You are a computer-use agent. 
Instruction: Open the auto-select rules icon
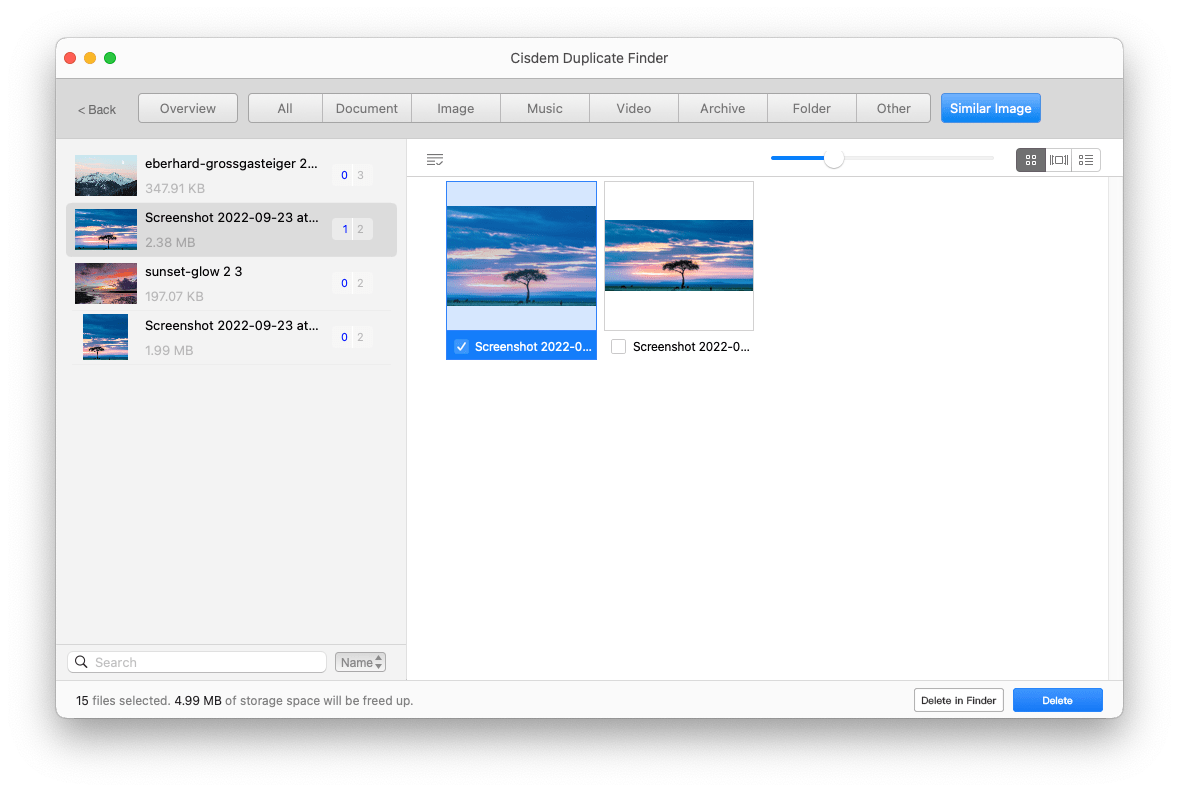434,160
